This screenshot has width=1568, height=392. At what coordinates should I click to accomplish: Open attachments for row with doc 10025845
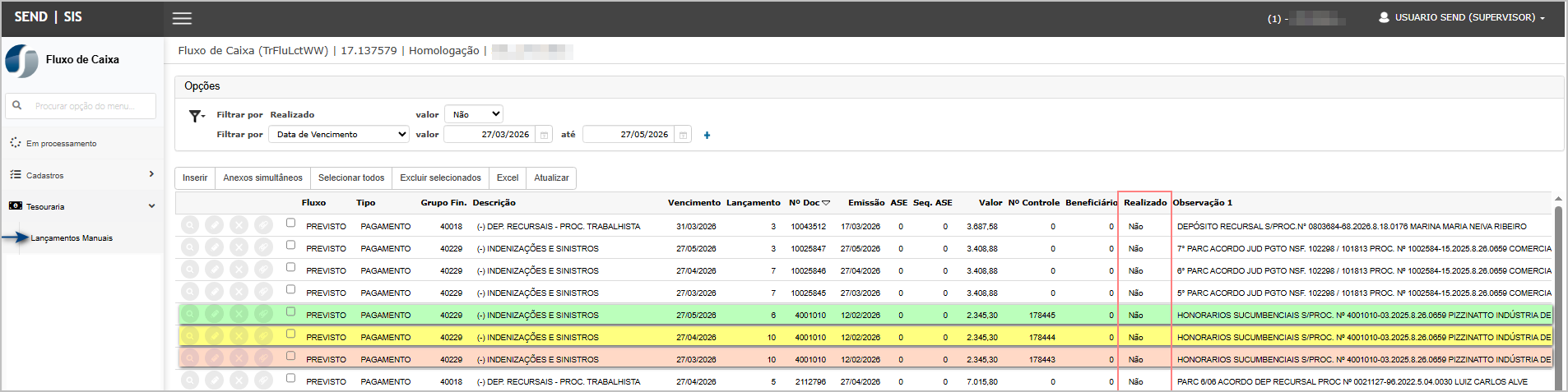click(x=263, y=292)
